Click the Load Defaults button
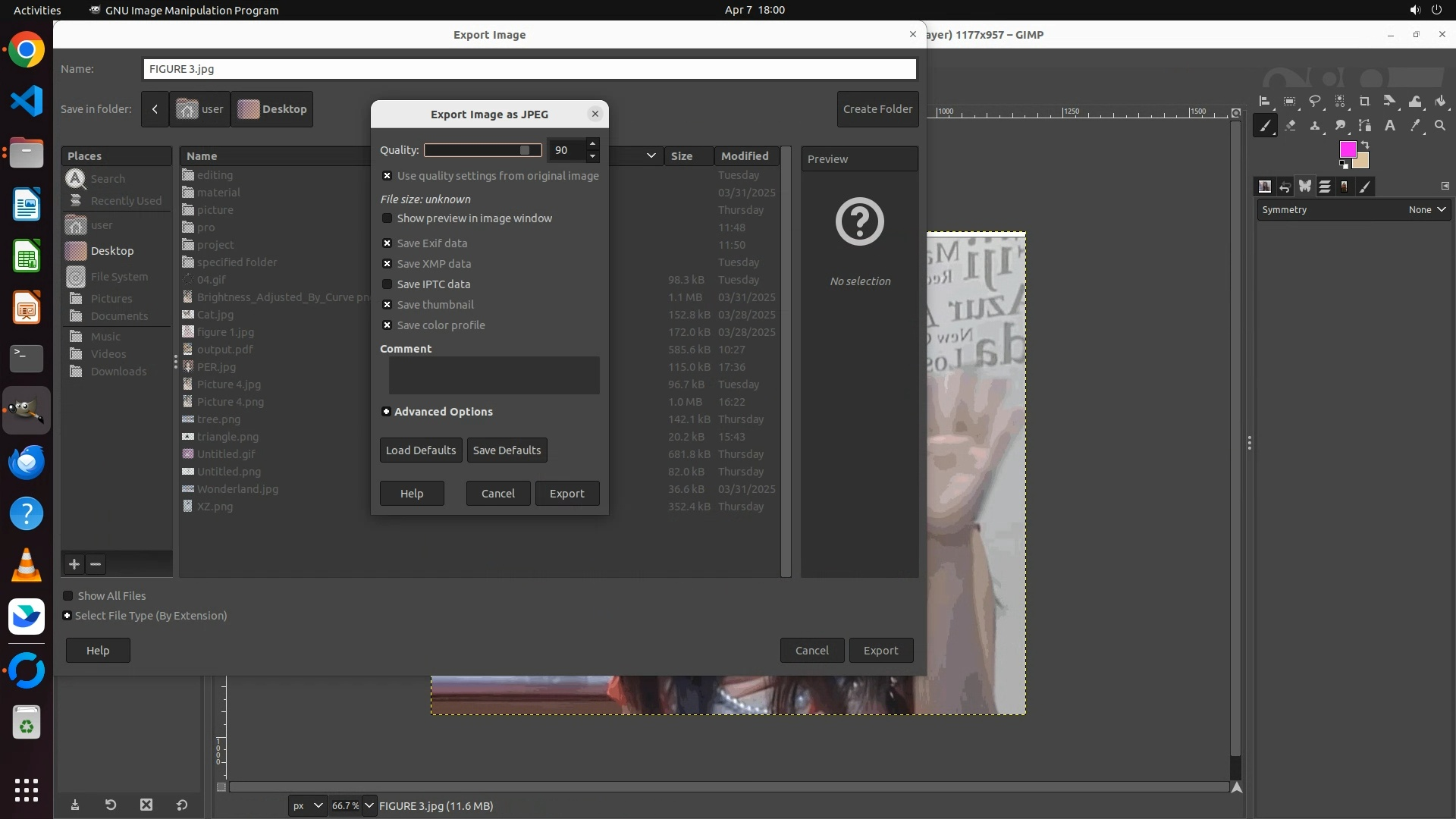This screenshot has width=1456, height=819. (x=420, y=450)
